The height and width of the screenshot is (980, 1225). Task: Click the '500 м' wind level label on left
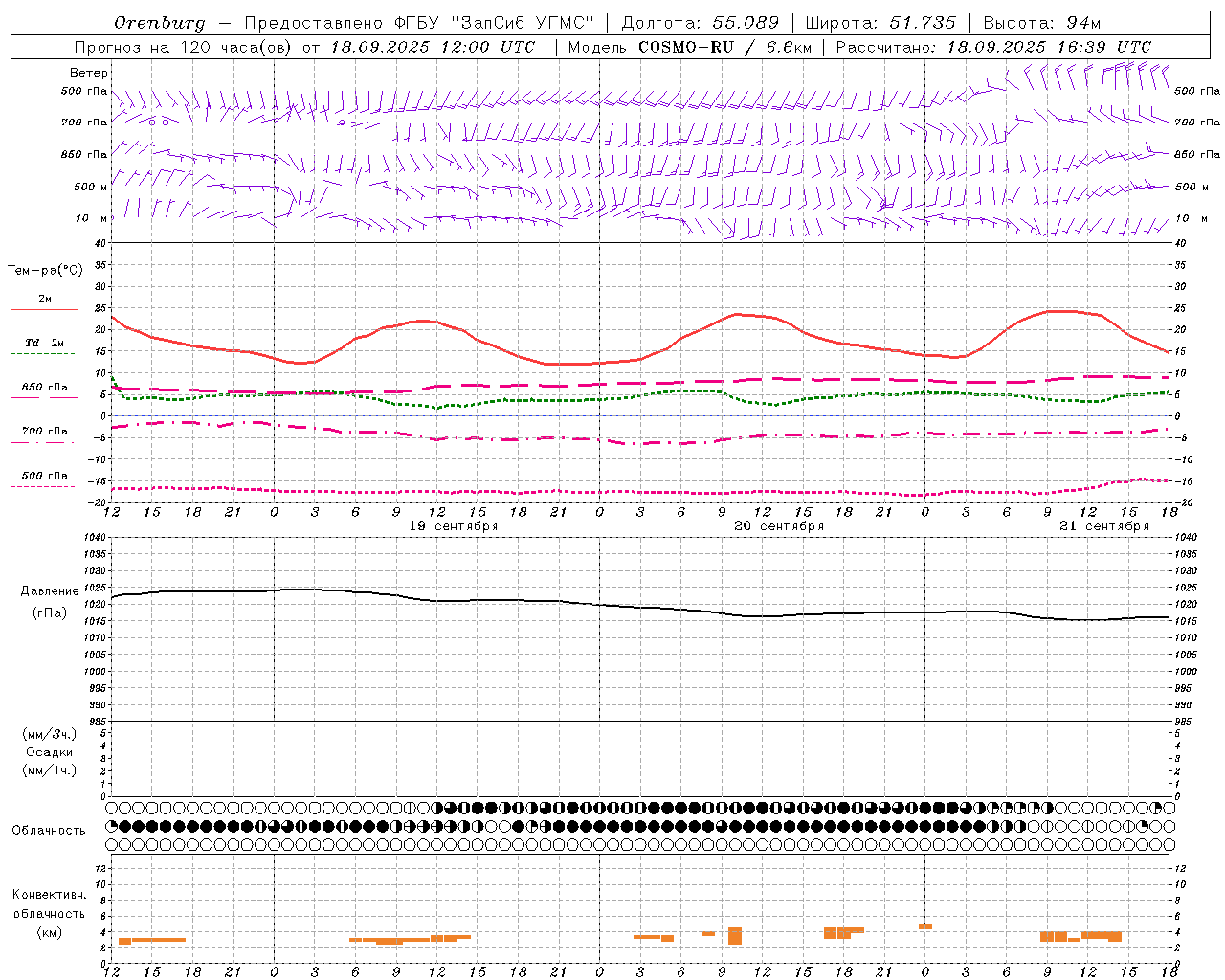91,188
